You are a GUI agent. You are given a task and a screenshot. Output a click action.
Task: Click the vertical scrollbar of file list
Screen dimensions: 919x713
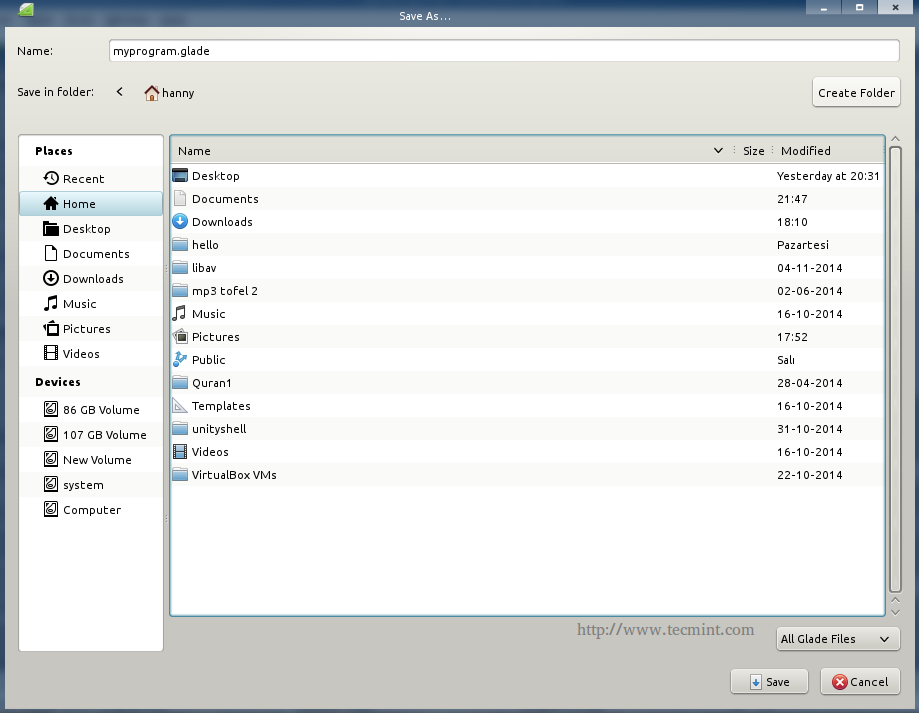click(x=896, y=370)
